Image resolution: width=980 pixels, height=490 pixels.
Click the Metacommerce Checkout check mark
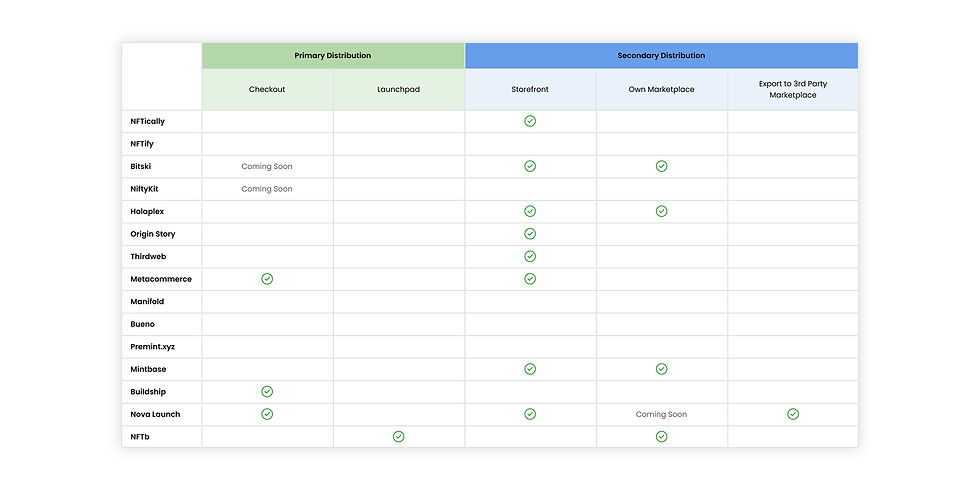pyautogui.click(x=267, y=279)
